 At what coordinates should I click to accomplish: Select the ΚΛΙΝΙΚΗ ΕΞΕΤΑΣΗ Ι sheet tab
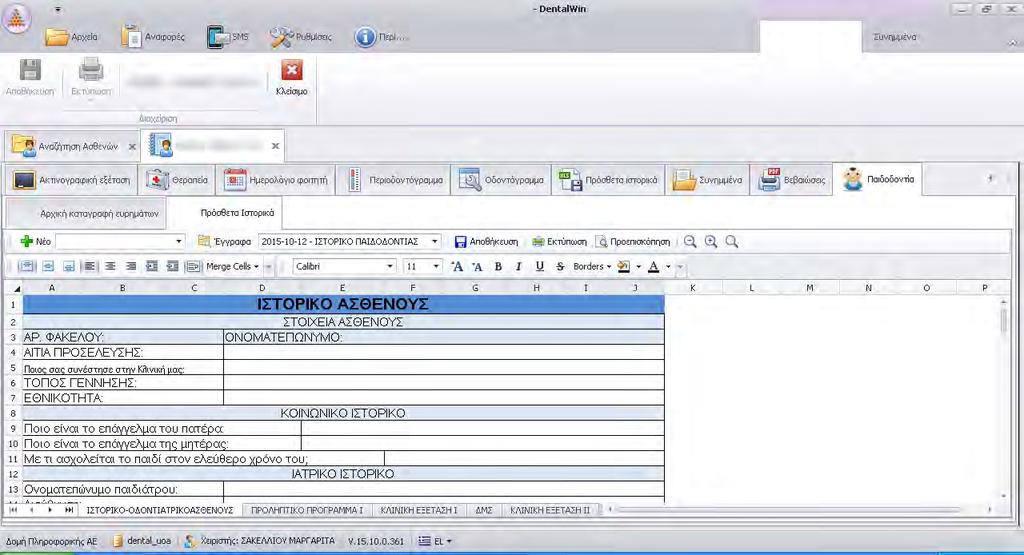point(419,510)
